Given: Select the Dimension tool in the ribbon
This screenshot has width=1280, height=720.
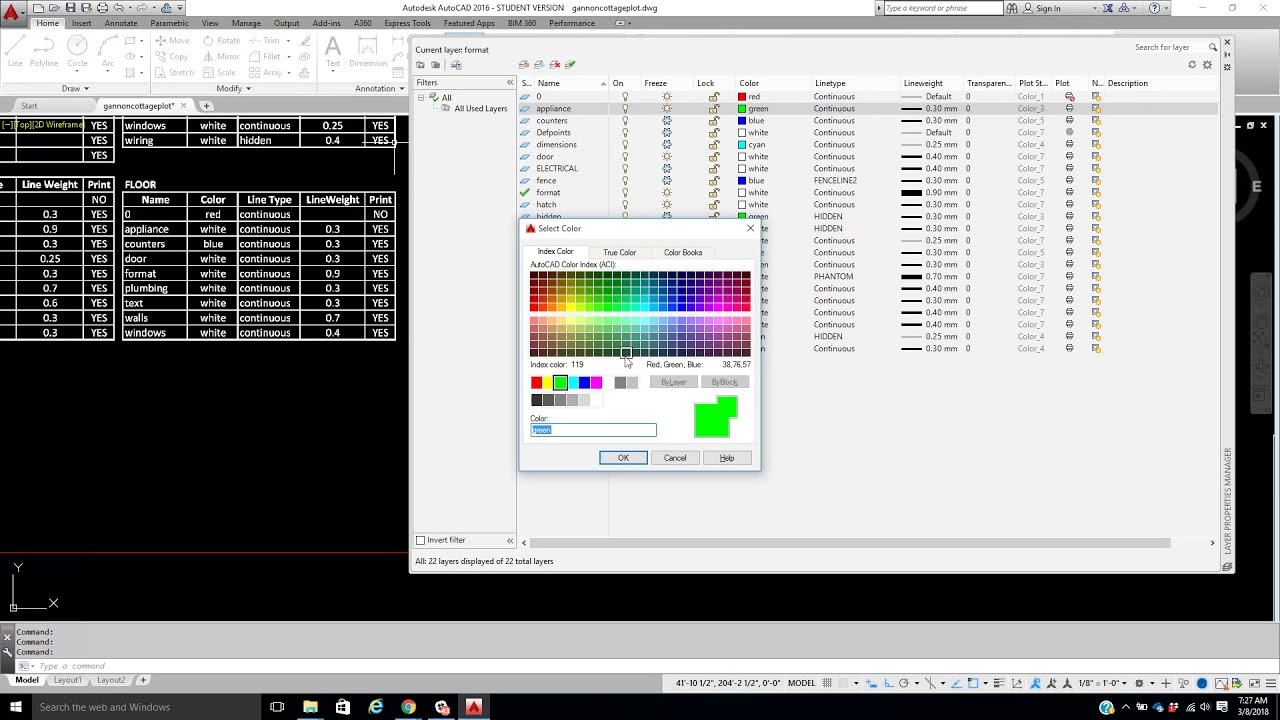Looking at the screenshot, I should (x=368, y=50).
